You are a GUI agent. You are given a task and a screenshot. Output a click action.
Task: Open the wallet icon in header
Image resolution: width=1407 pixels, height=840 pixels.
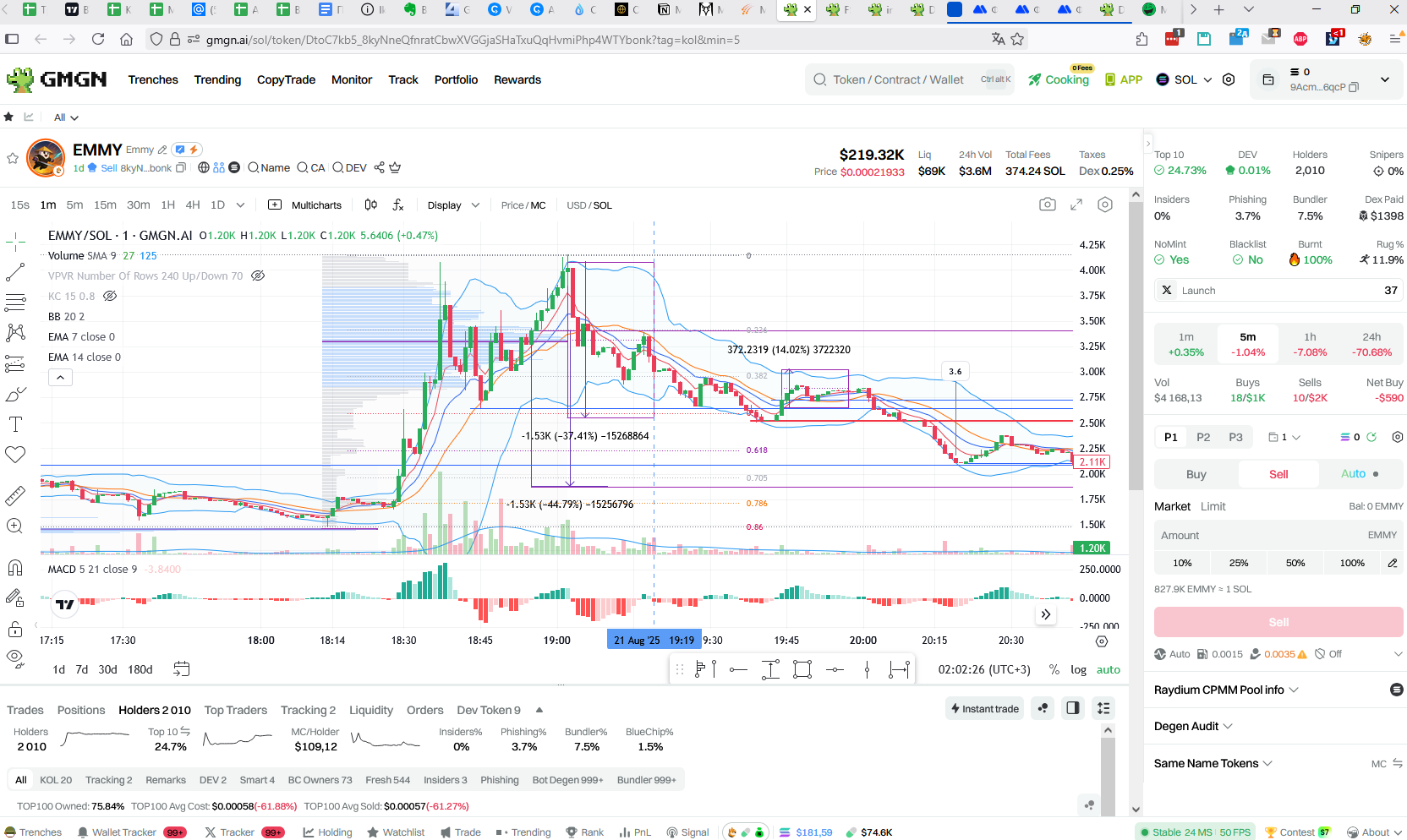pyautogui.click(x=1268, y=79)
